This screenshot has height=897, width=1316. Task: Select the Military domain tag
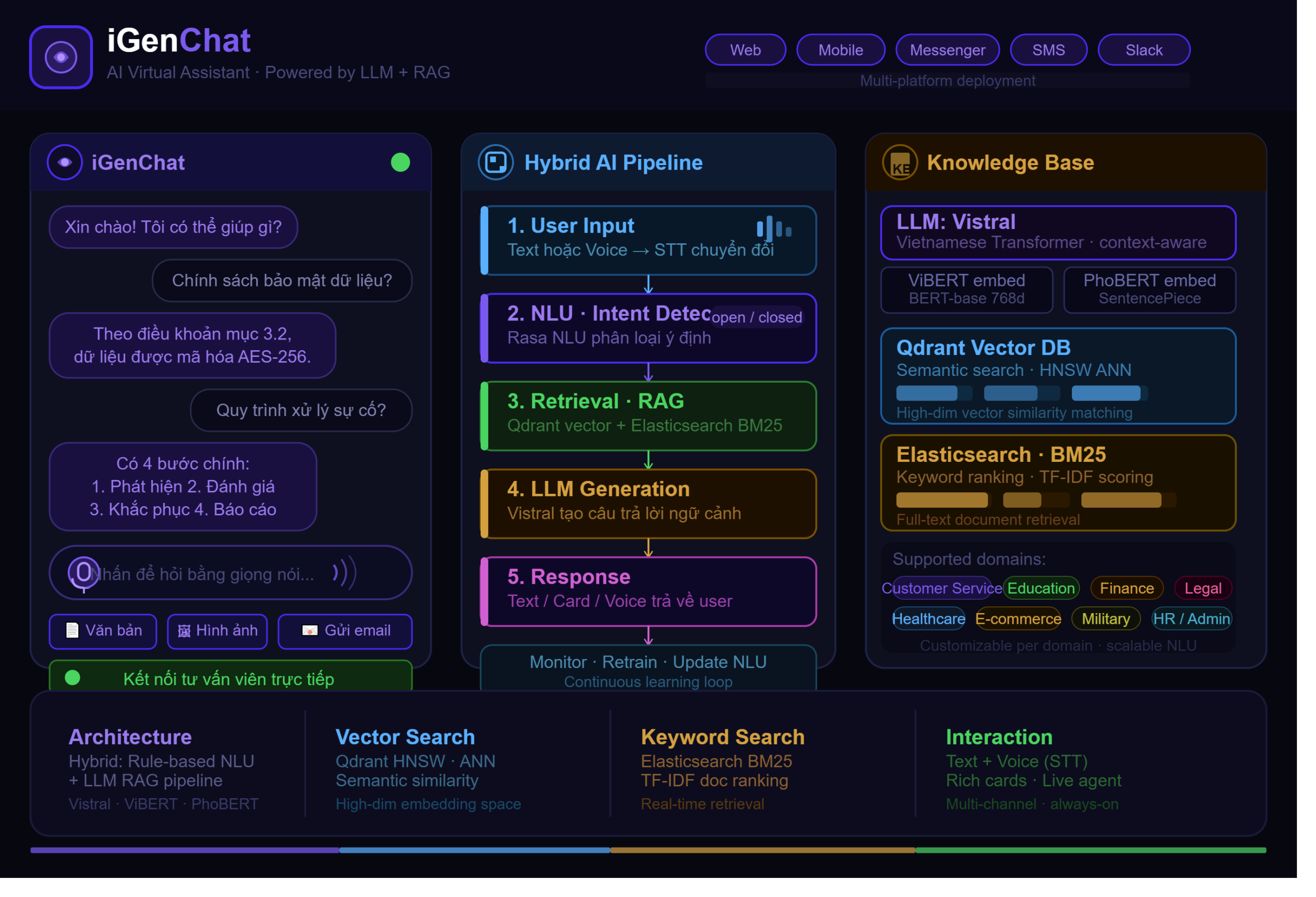[x=1106, y=619]
